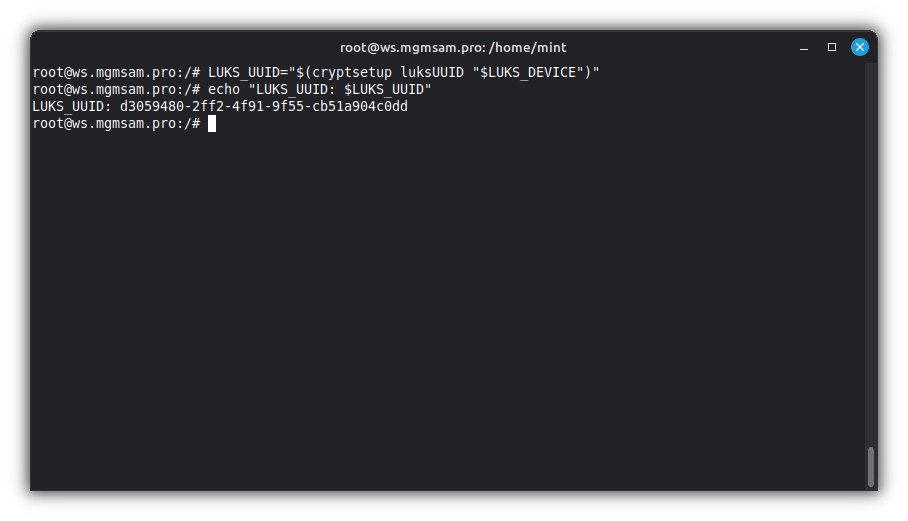Click the shell prompt on the second line

[116, 89]
